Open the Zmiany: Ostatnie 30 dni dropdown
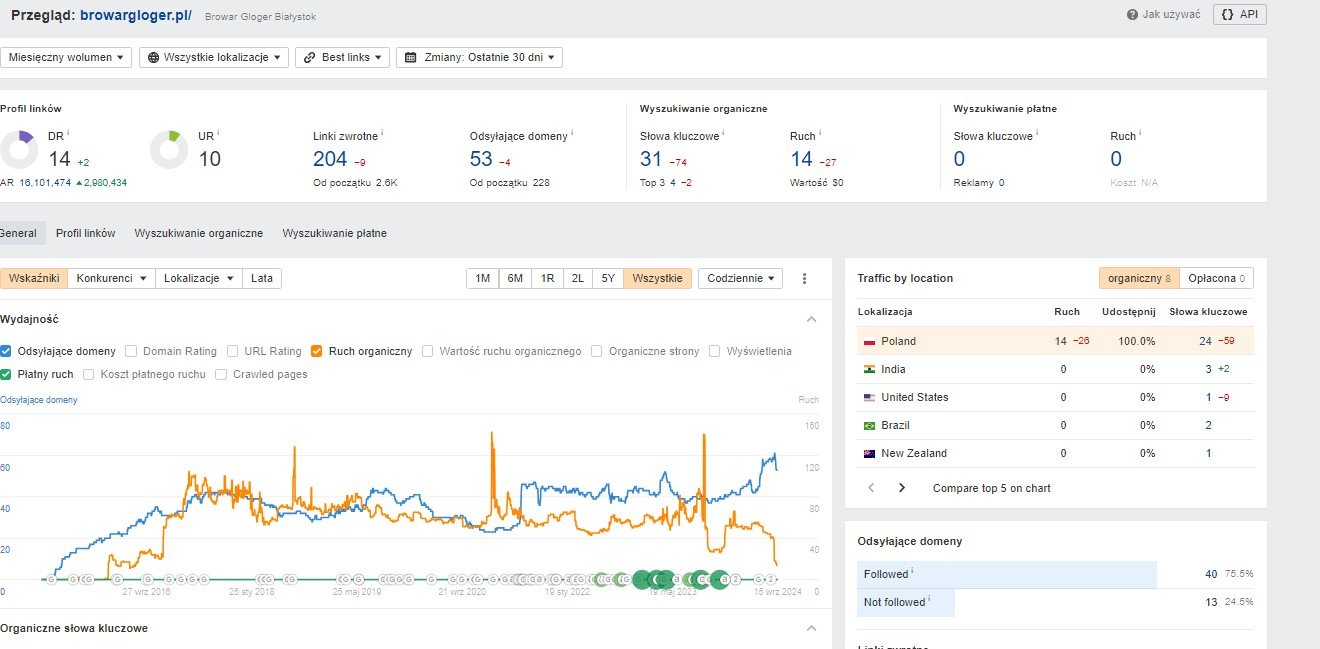This screenshot has height=649, width=1320. pos(479,58)
